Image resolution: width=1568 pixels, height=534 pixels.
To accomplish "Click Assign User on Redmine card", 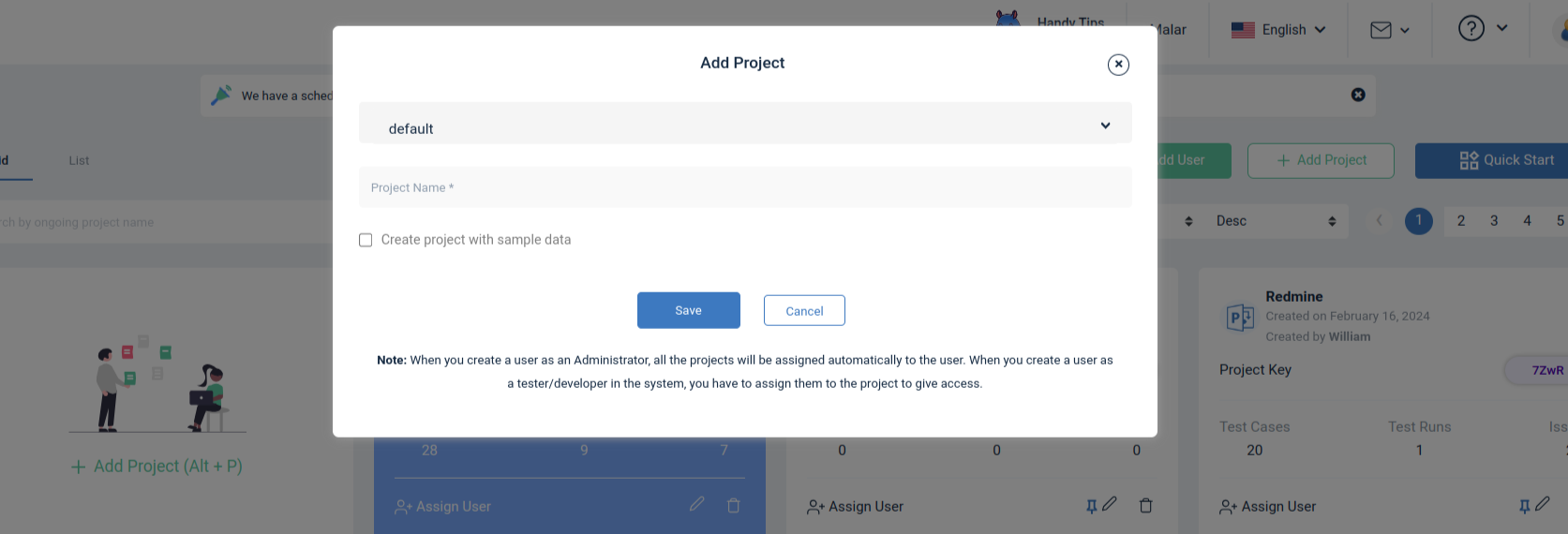I will coord(1267,507).
